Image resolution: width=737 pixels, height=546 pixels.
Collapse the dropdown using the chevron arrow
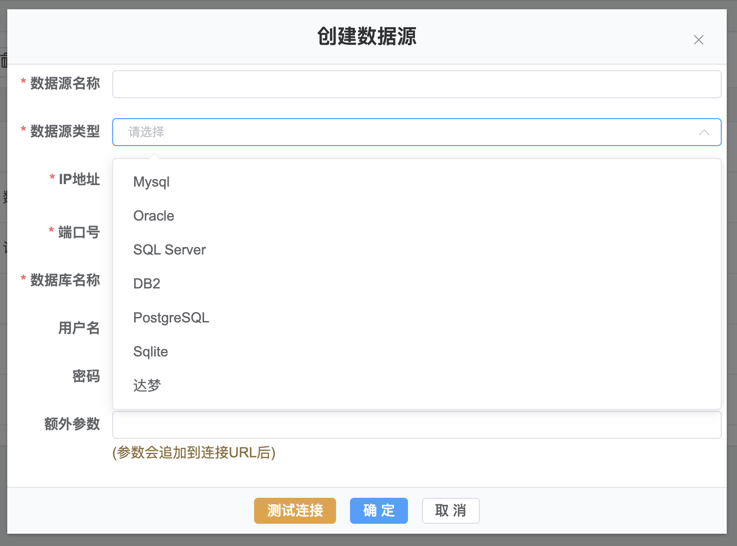tap(704, 132)
